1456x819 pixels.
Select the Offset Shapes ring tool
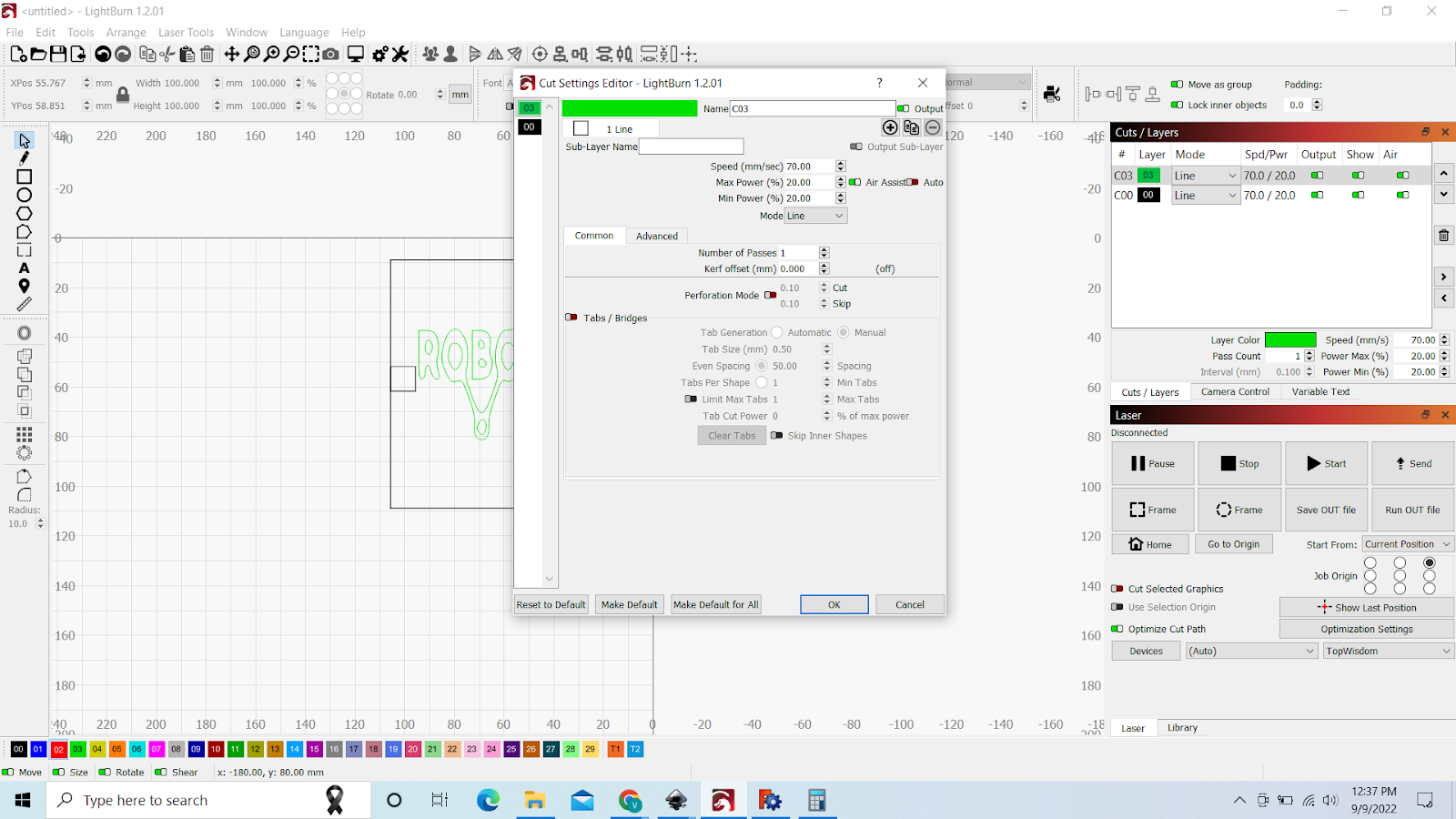click(25, 333)
